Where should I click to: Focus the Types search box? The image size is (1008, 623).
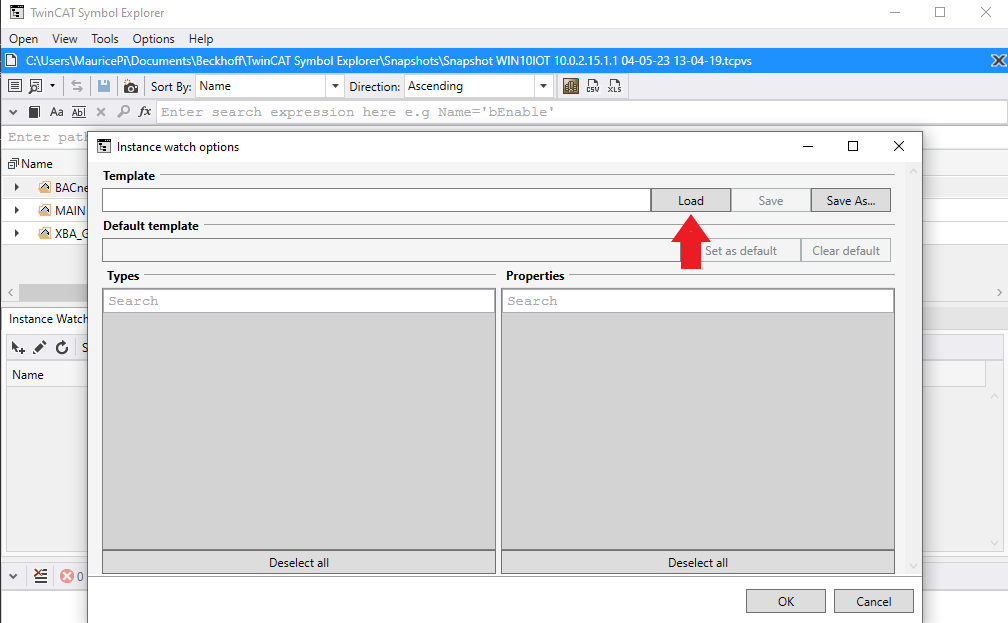pyautogui.click(x=299, y=301)
